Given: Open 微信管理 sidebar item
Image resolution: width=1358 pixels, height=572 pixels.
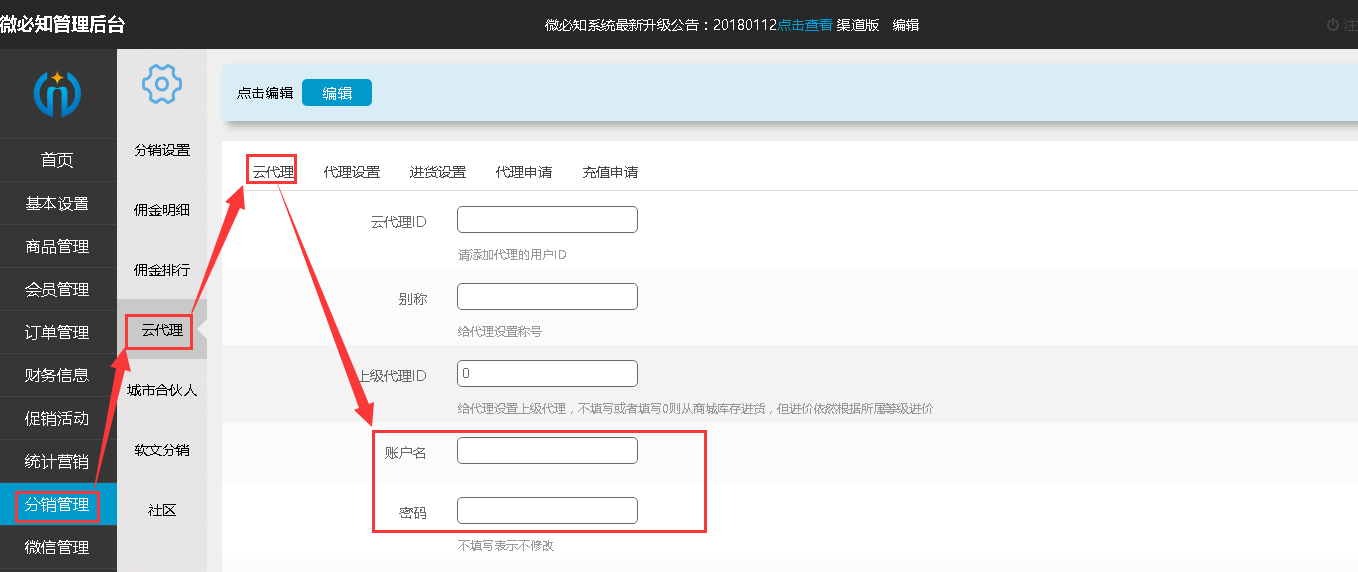Looking at the screenshot, I should pyautogui.click(x=57, y=547).
